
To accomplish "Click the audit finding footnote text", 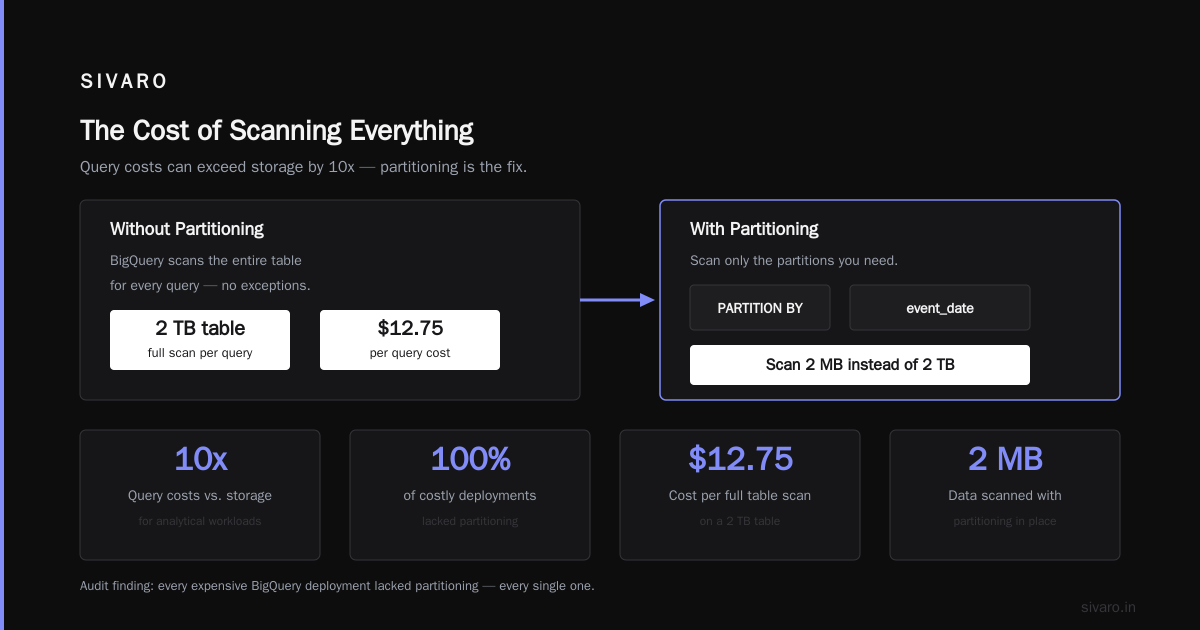I will 337,585.
